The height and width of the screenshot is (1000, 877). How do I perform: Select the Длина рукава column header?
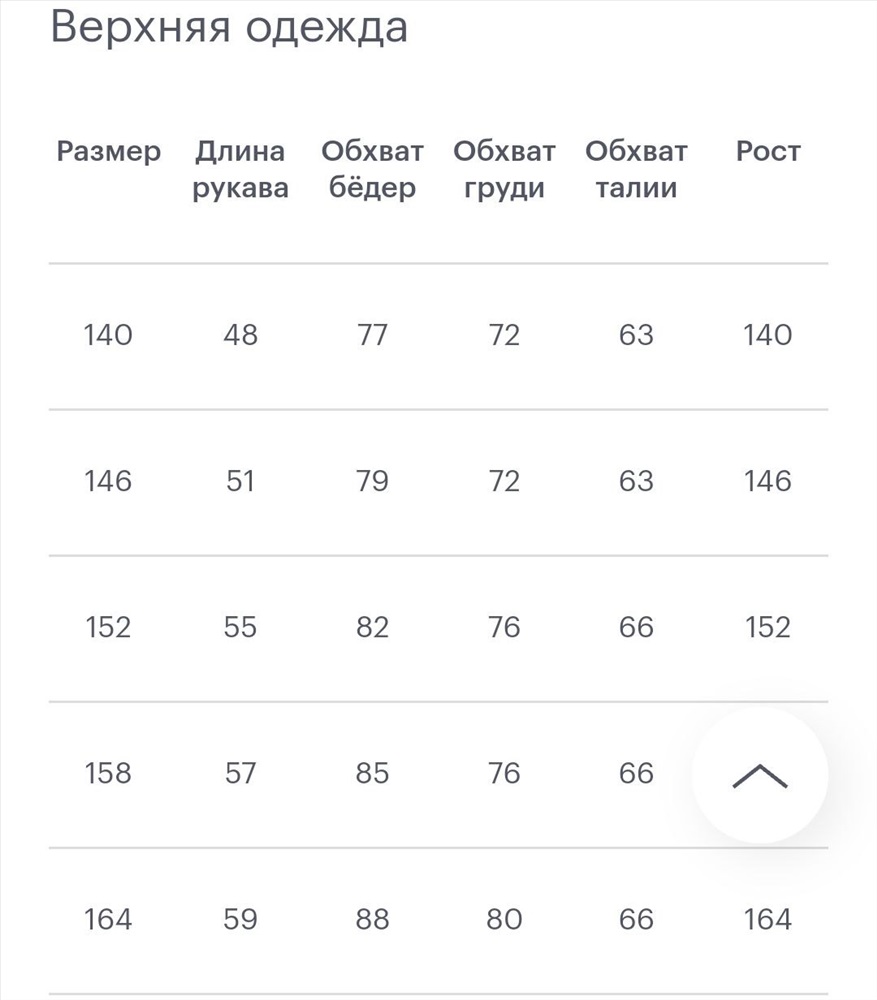[240, 169]
